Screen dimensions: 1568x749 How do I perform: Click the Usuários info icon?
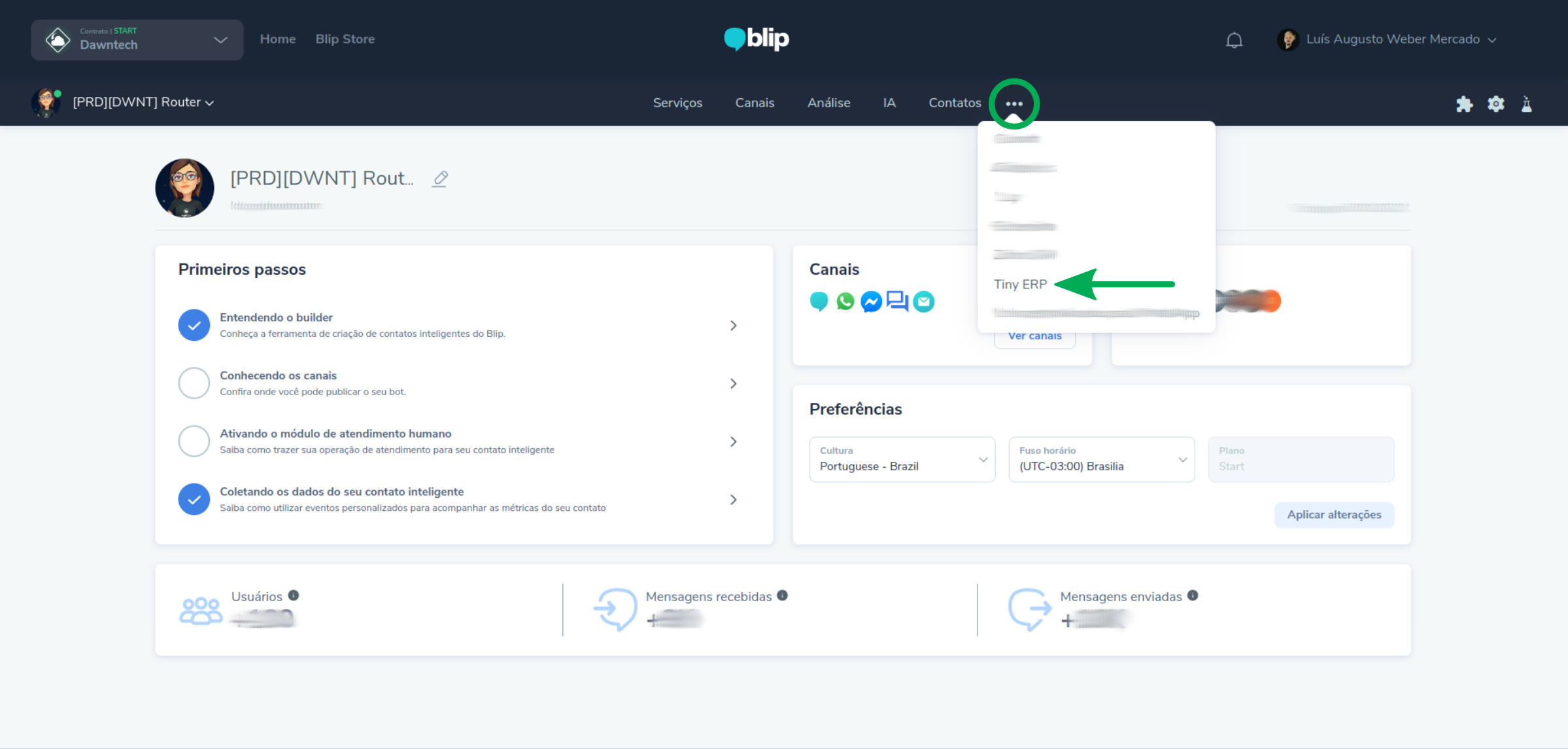[294, 595]
